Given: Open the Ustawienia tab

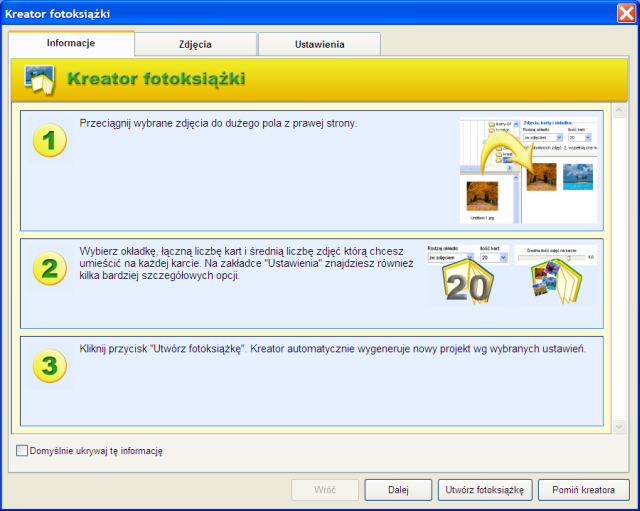Looking at the screenshot, I should pyautogui.click(x=319, y=45).
